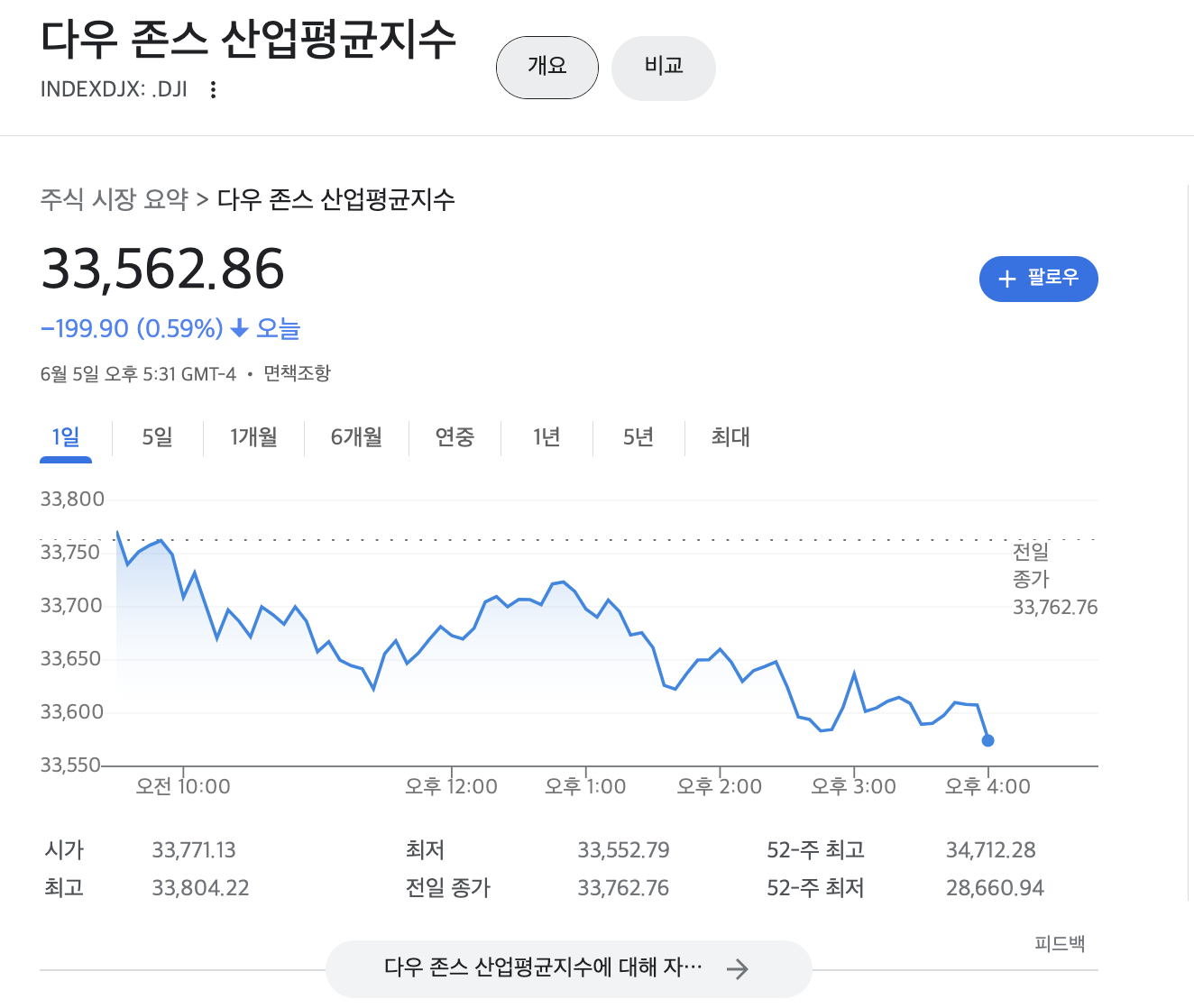Click the 전일 종가 value 33,762.76 in stats table
The width and height of the screenshot is (1194, 1008).
point(623,888)
